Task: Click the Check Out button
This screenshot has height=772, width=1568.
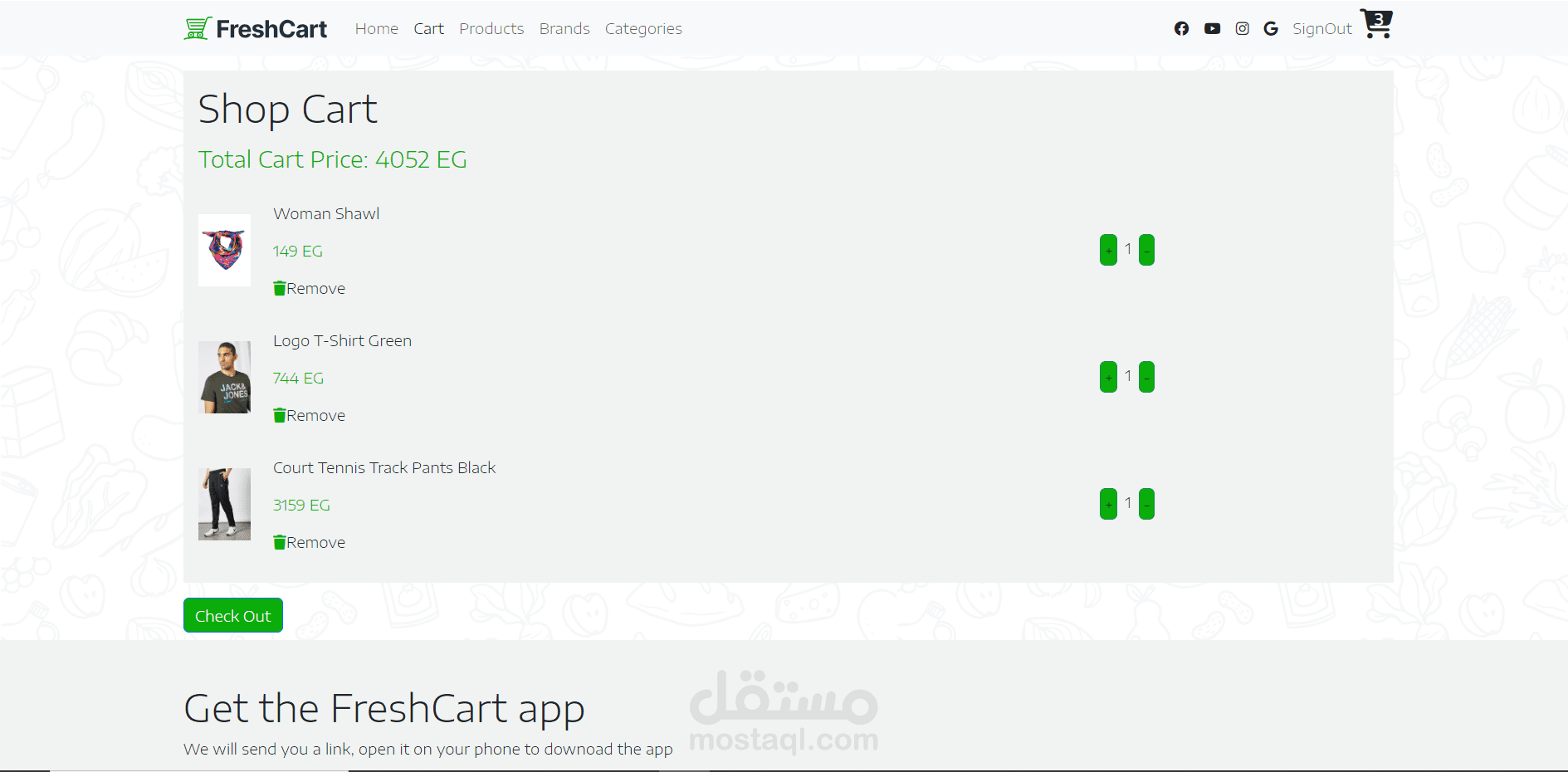Action: 233,615
